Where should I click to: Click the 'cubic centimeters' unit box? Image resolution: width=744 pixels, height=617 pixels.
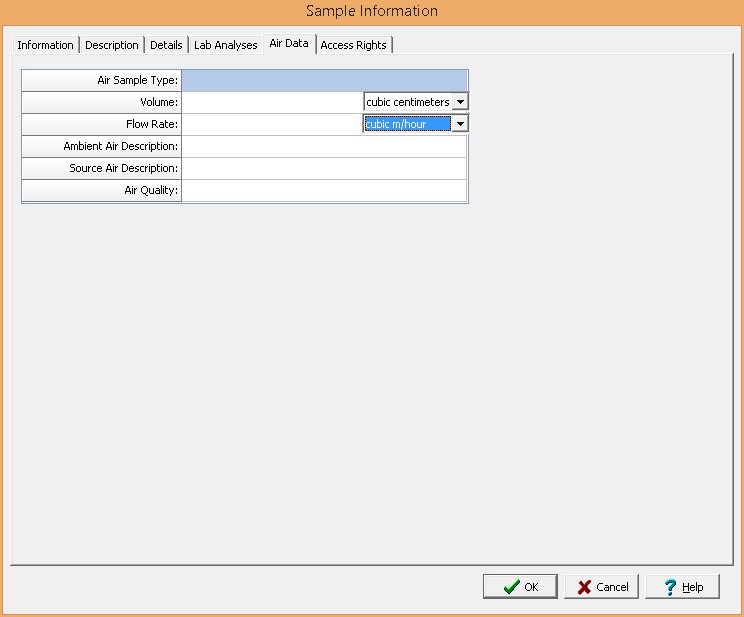tap(408, 102)
